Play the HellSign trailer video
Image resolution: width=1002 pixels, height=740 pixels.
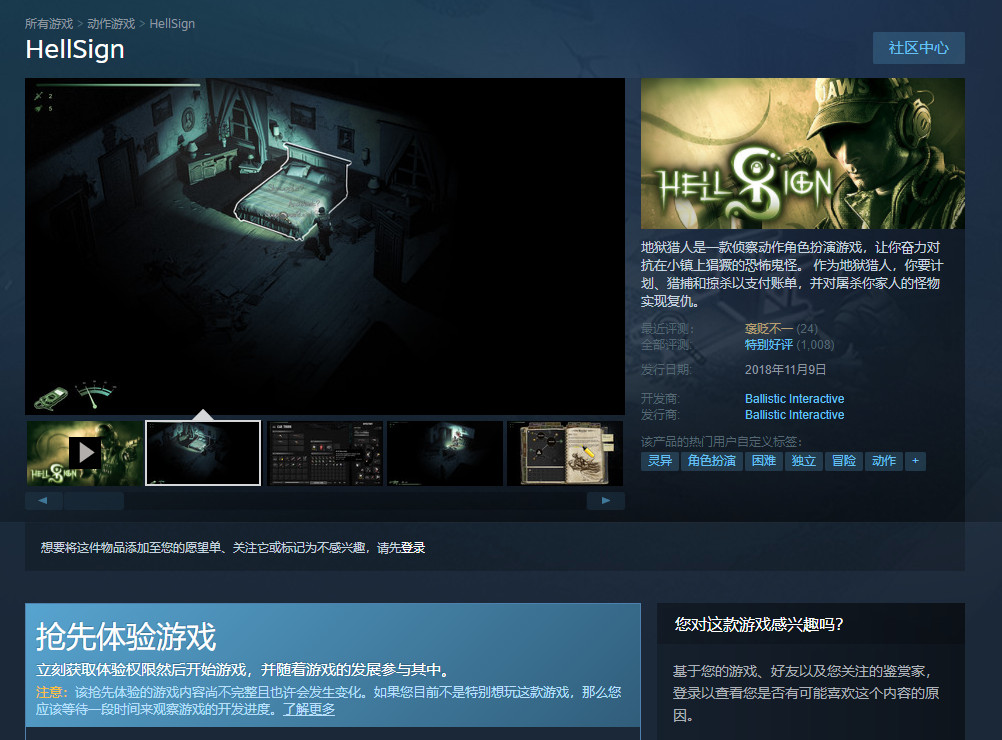point(84,453)
